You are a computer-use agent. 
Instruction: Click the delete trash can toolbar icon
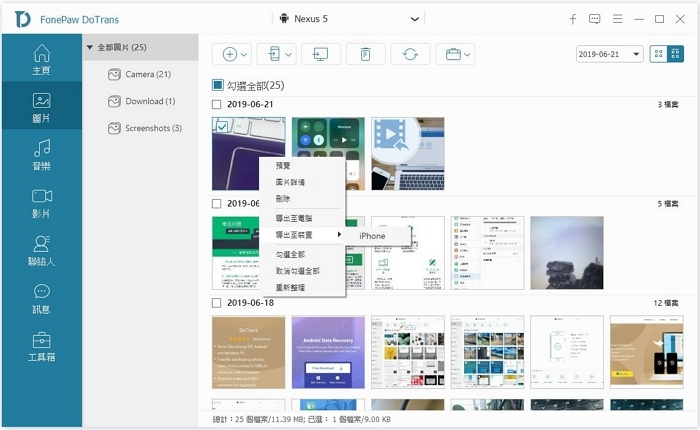(x=365, y=54)
